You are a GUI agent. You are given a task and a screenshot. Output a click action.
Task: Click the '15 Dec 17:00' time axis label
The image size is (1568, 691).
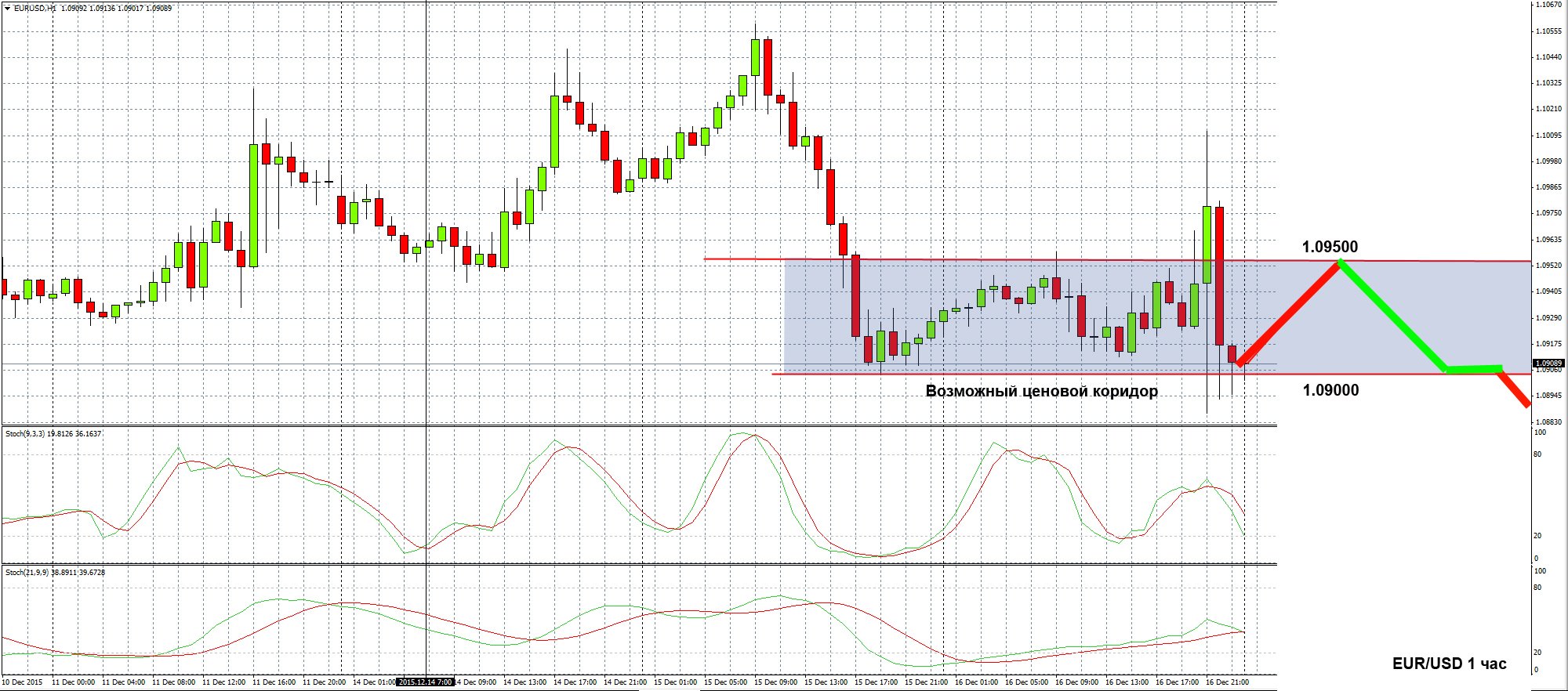click(x=876, y=682)
